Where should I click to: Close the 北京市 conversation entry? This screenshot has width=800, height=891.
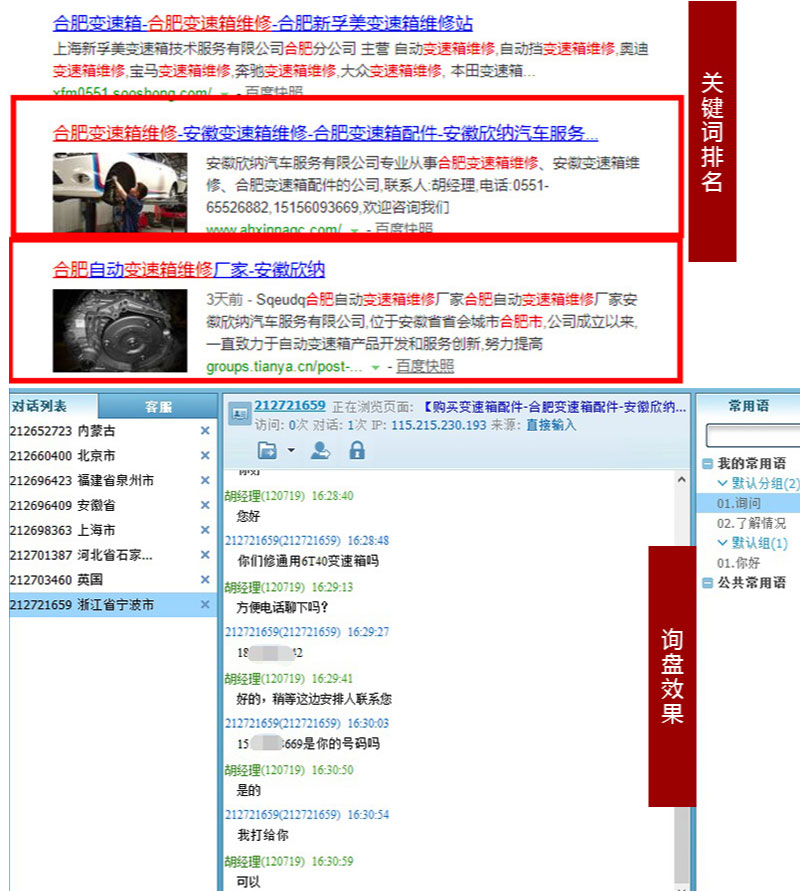click(x=205, y=456)
